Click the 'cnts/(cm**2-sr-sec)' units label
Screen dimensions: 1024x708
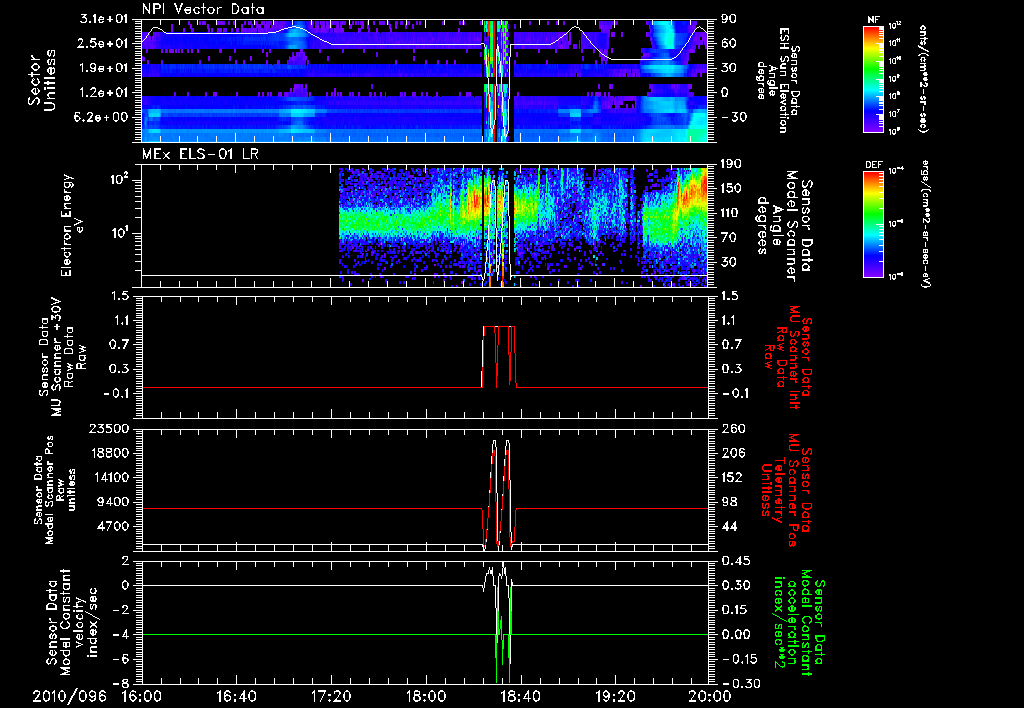coord(923,78)
